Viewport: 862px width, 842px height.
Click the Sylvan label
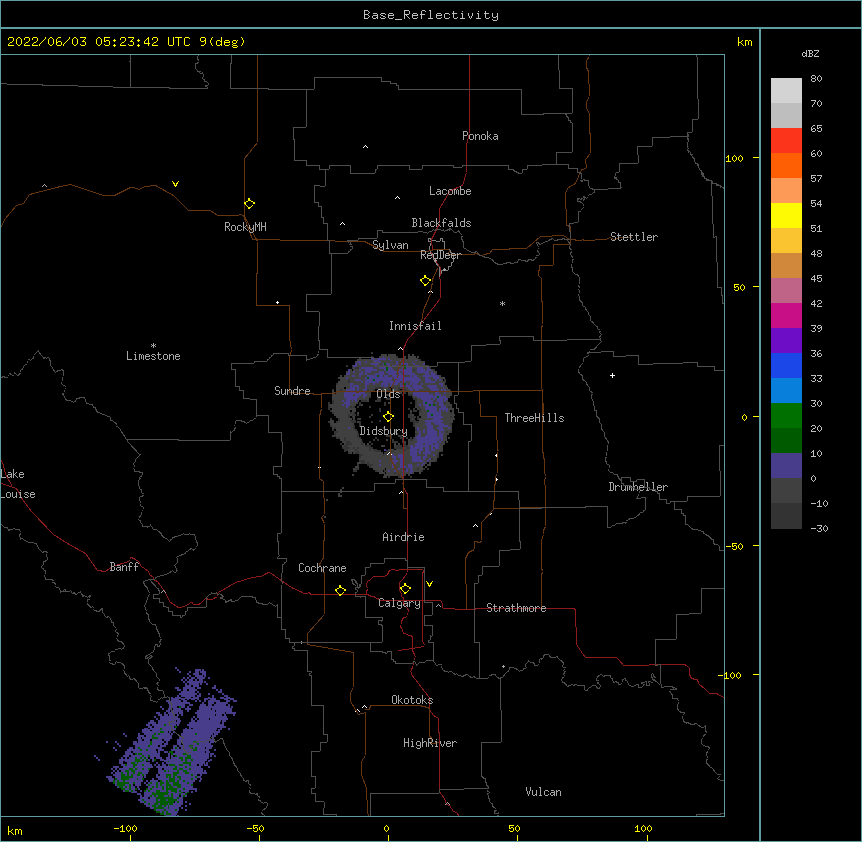pyautogui.click(x=390, y=245)
